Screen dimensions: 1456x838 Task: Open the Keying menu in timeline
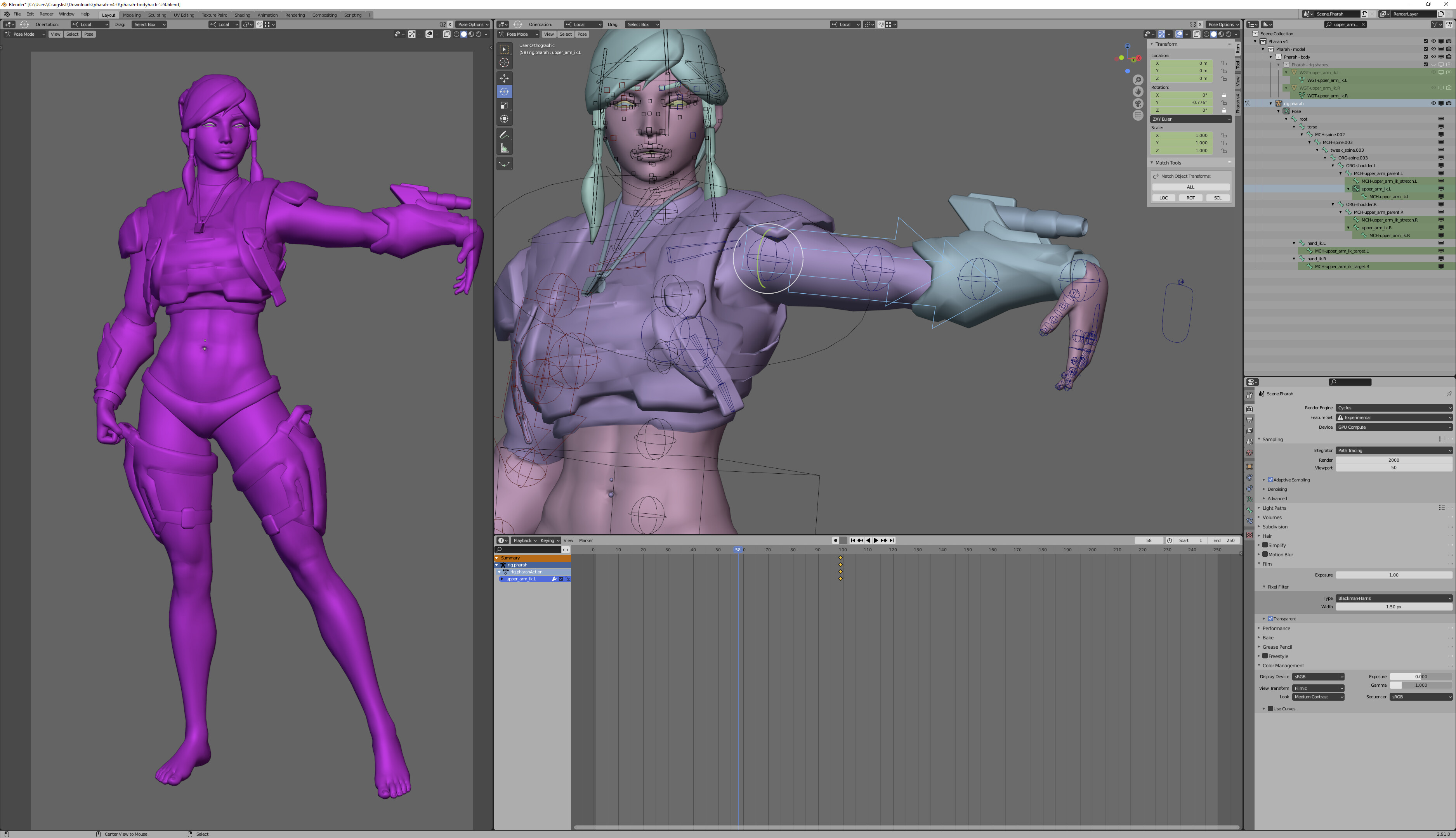tap(549, 540)
